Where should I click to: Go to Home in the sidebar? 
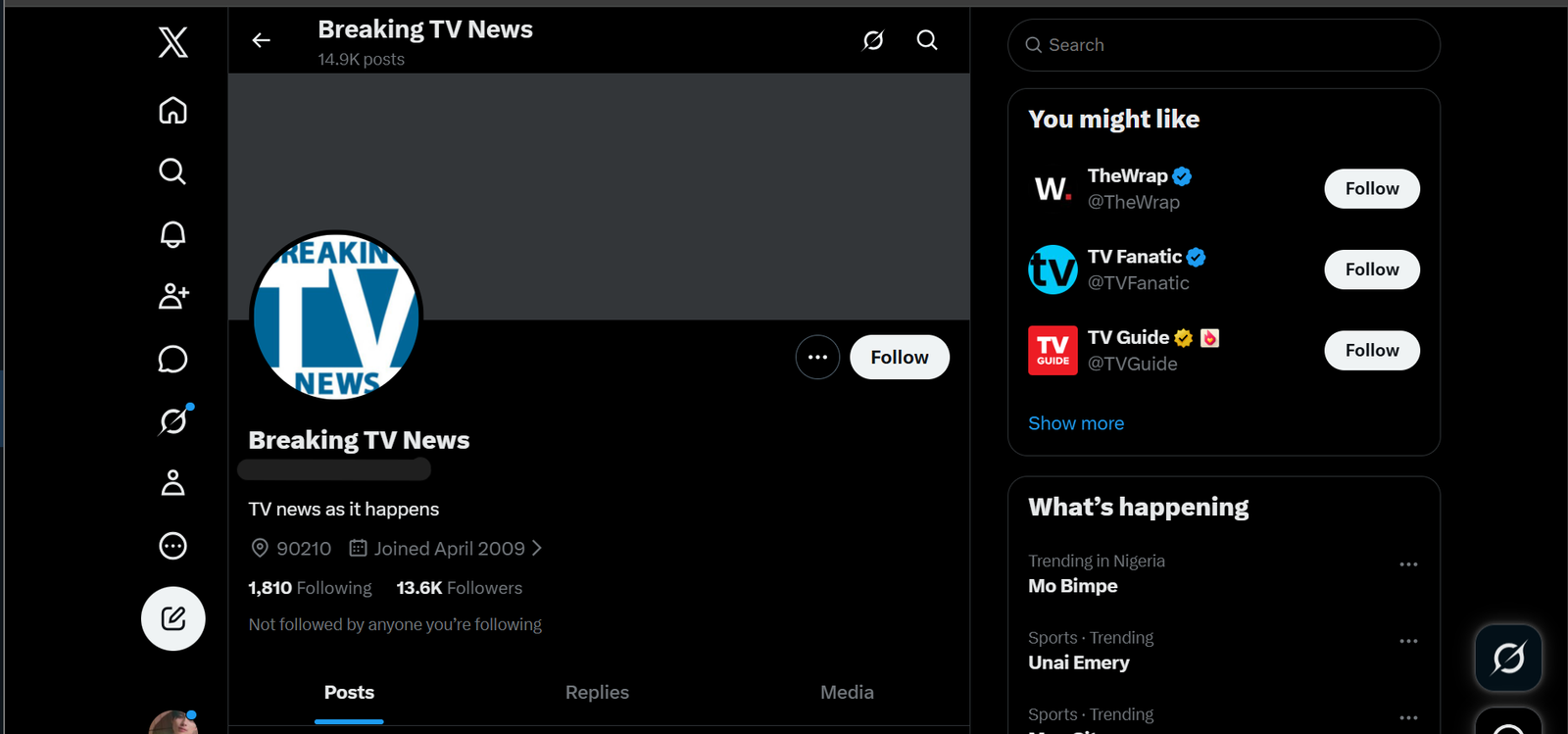coord(173,110)
